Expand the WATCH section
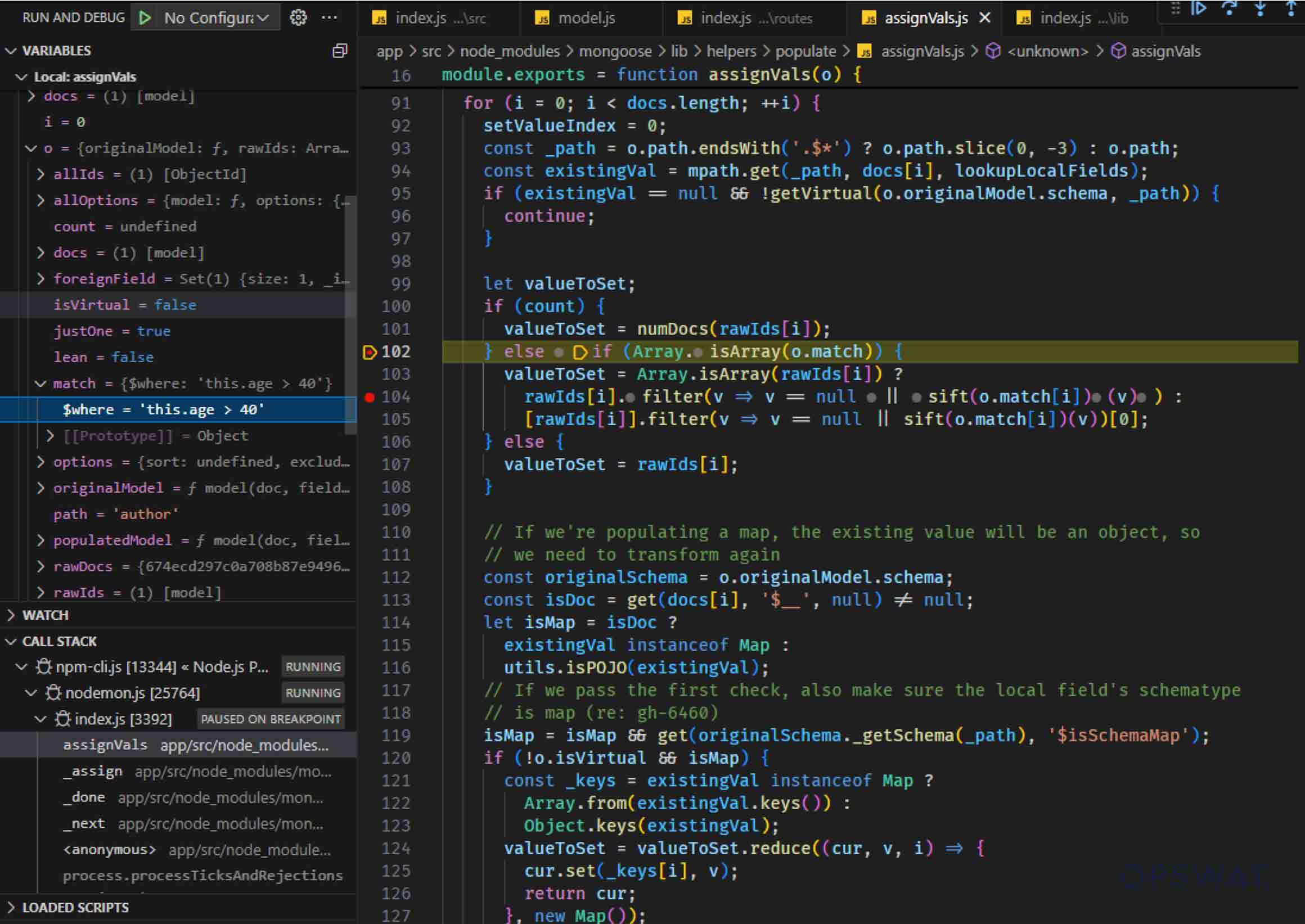This screenshot has height=924, width=1305. tap(45, 615)
